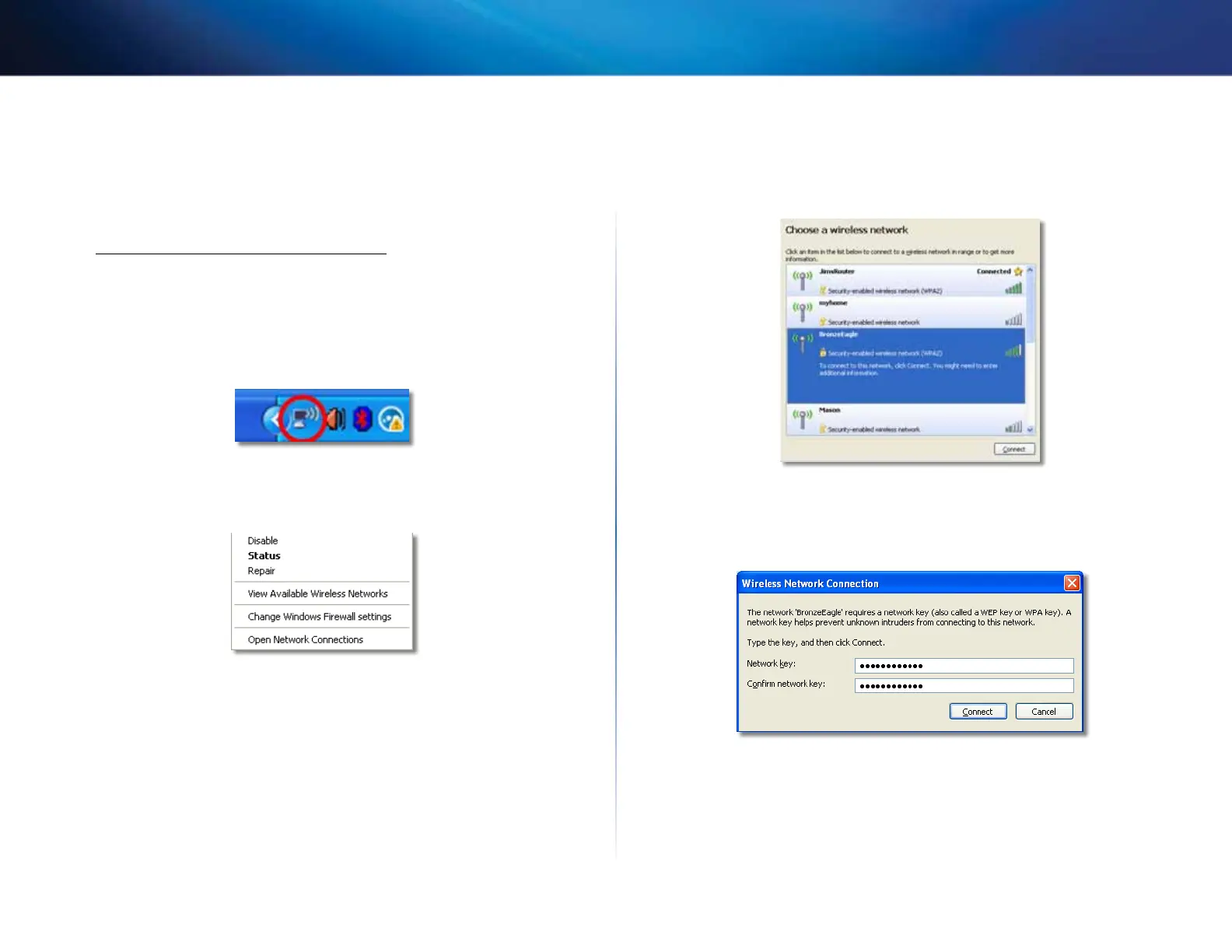Click Connect in Choose a wireless network
1232x952 pixels.
click(x=1014, y=449)
